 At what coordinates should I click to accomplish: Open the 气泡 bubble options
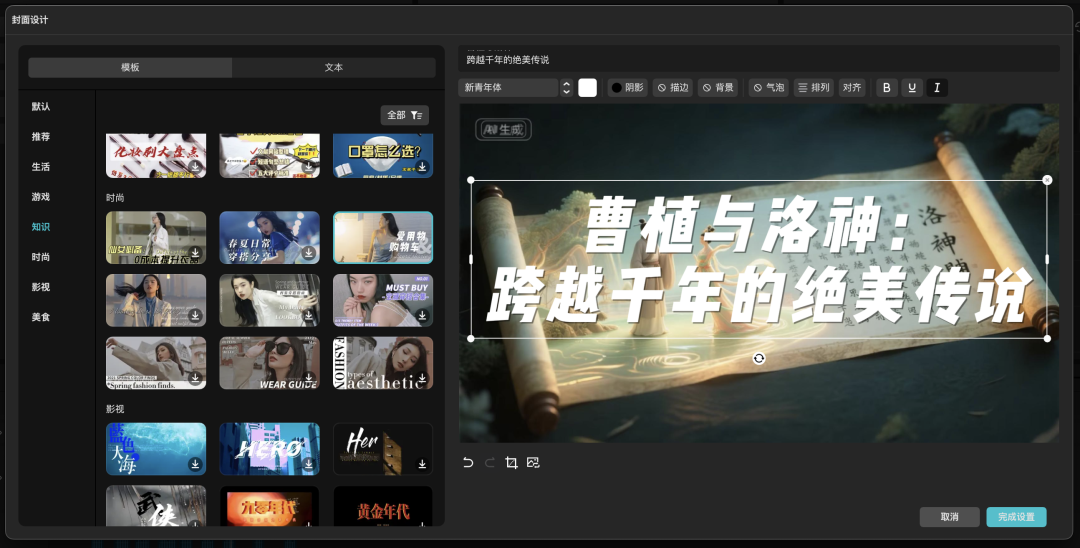(769, 87)
